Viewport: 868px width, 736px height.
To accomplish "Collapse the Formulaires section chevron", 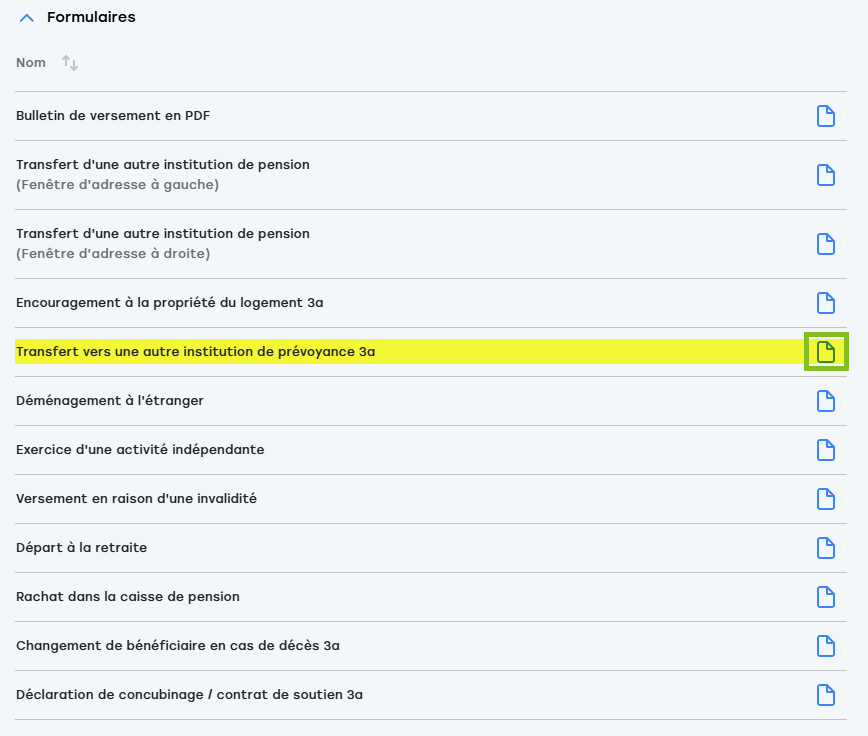I will [x=27, y=18].
